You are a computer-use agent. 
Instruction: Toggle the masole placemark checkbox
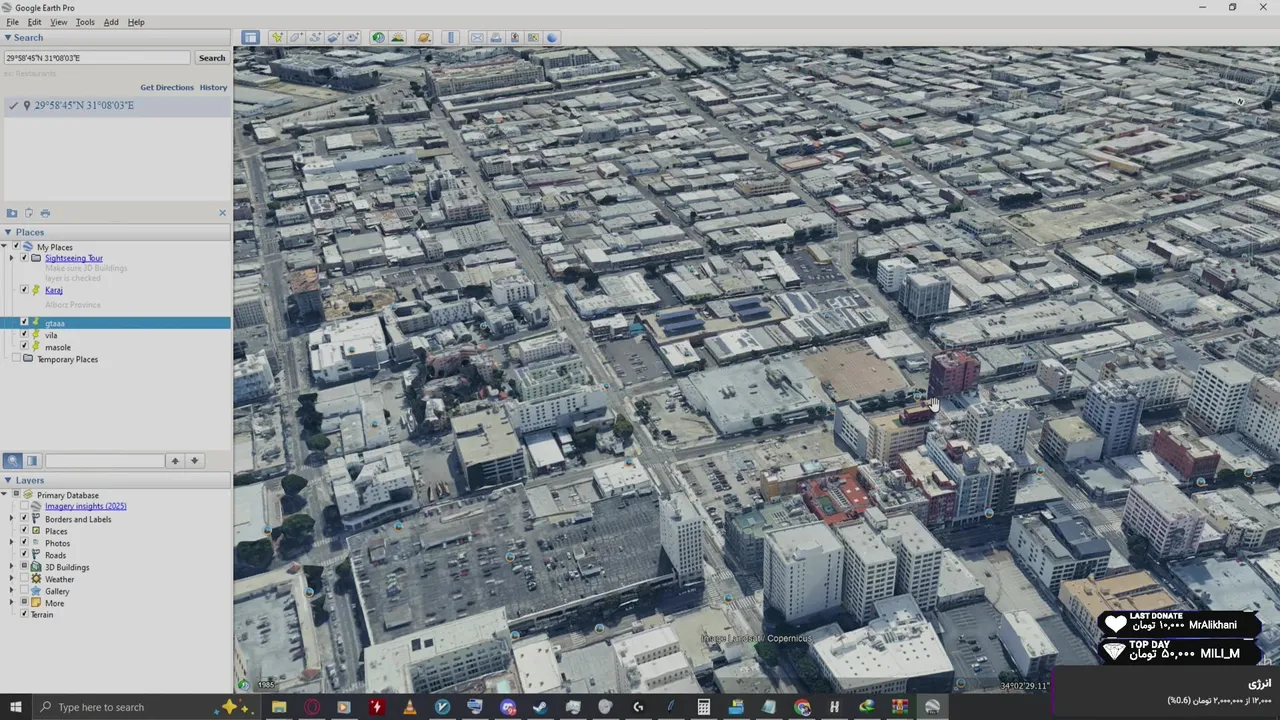pyautogui.click(x=24, y=347)
